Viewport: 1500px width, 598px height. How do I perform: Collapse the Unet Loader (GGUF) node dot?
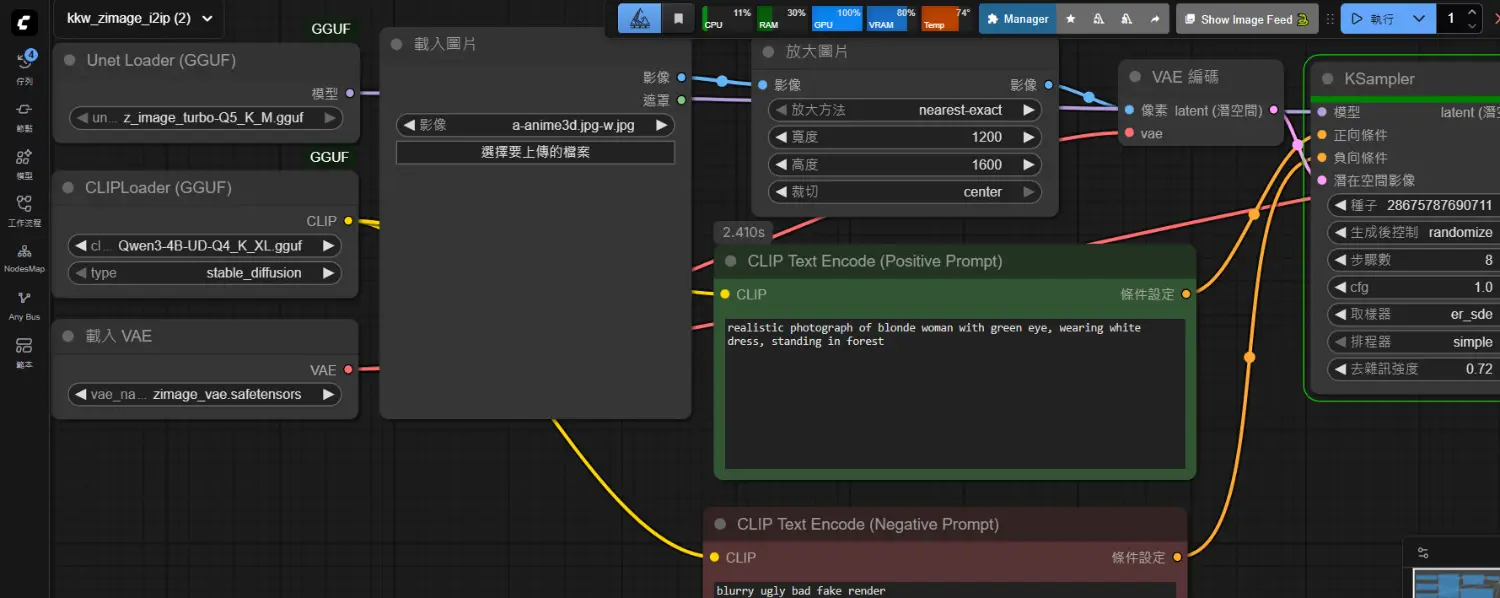69,60
